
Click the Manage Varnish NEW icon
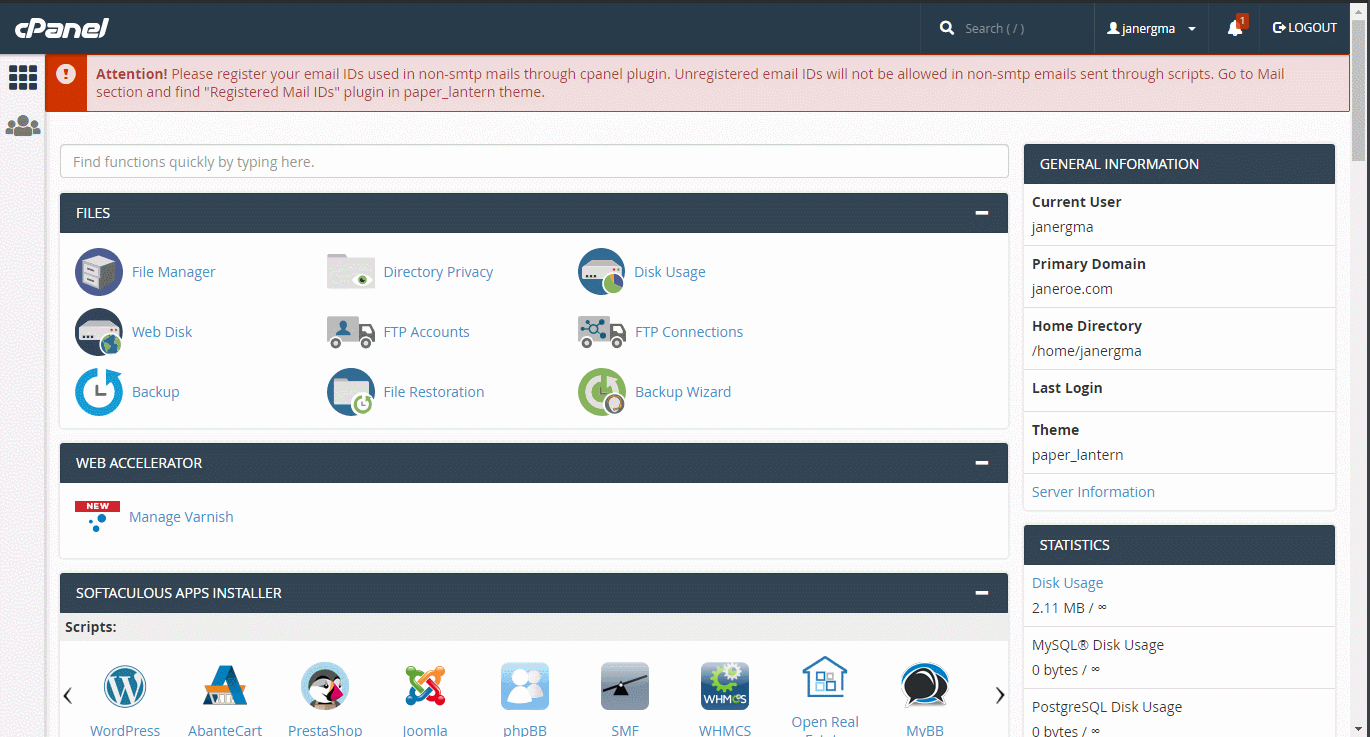pyautogui.click(x=98, y=517)
